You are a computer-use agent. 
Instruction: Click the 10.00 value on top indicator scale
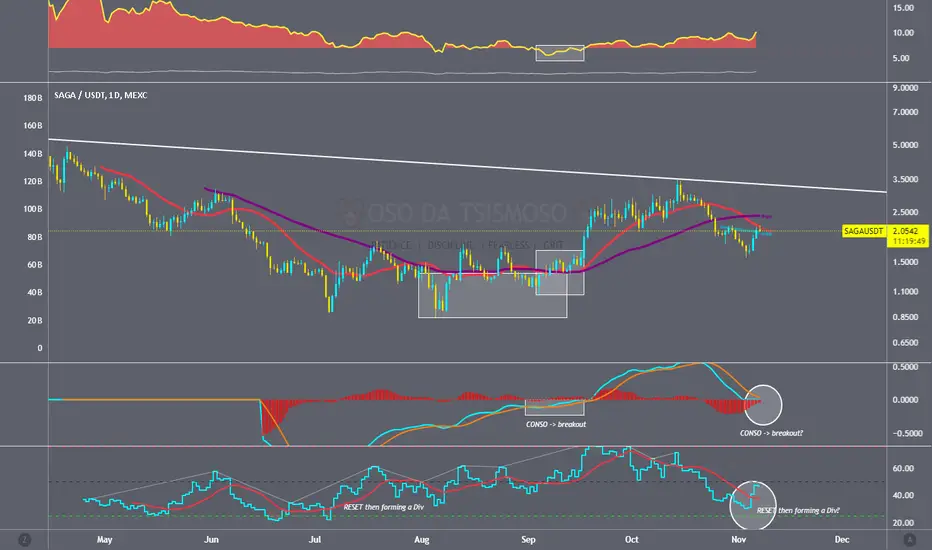[x=903, y=33]
